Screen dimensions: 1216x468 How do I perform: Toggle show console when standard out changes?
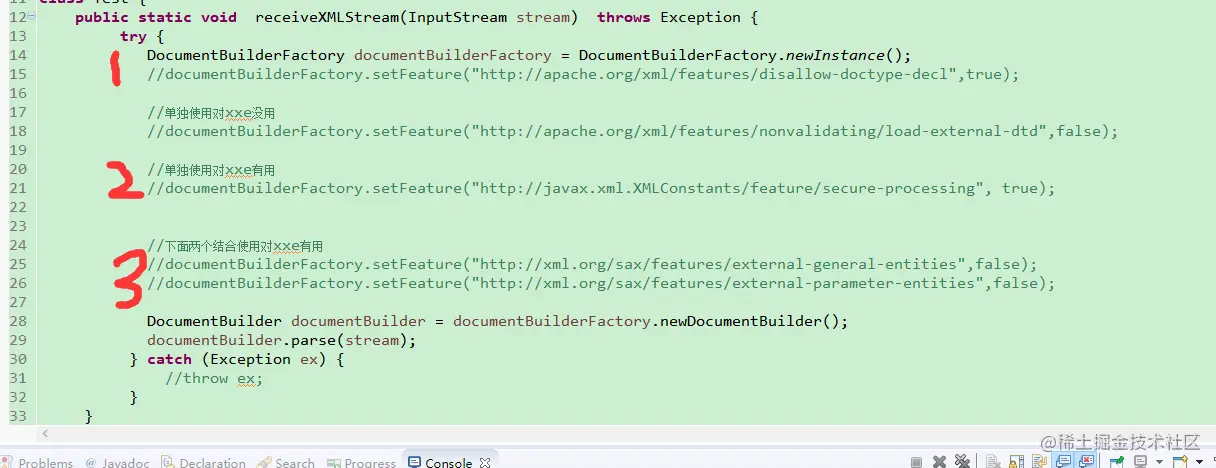point(1064,461)
